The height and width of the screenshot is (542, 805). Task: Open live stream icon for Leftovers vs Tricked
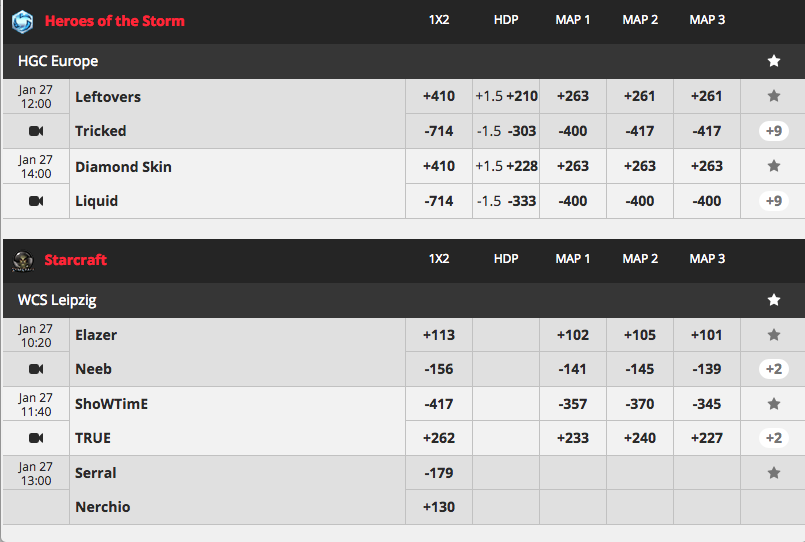pyautogui.click(x=36, y=131)
